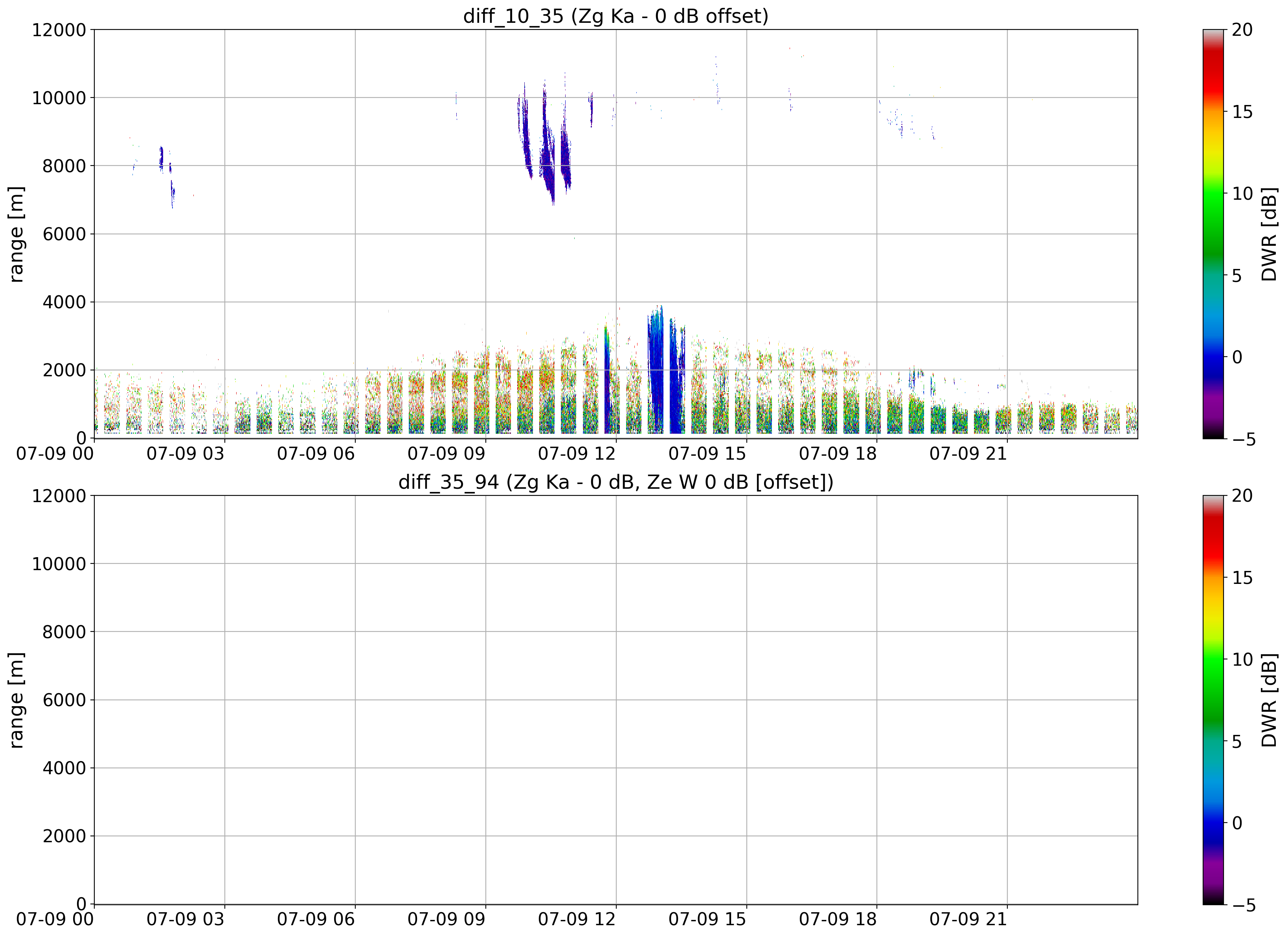Click the rainbow colorbar of the diff_35_94 plot
This screenshot has height=937, width=1288.
click(1213, 700)
